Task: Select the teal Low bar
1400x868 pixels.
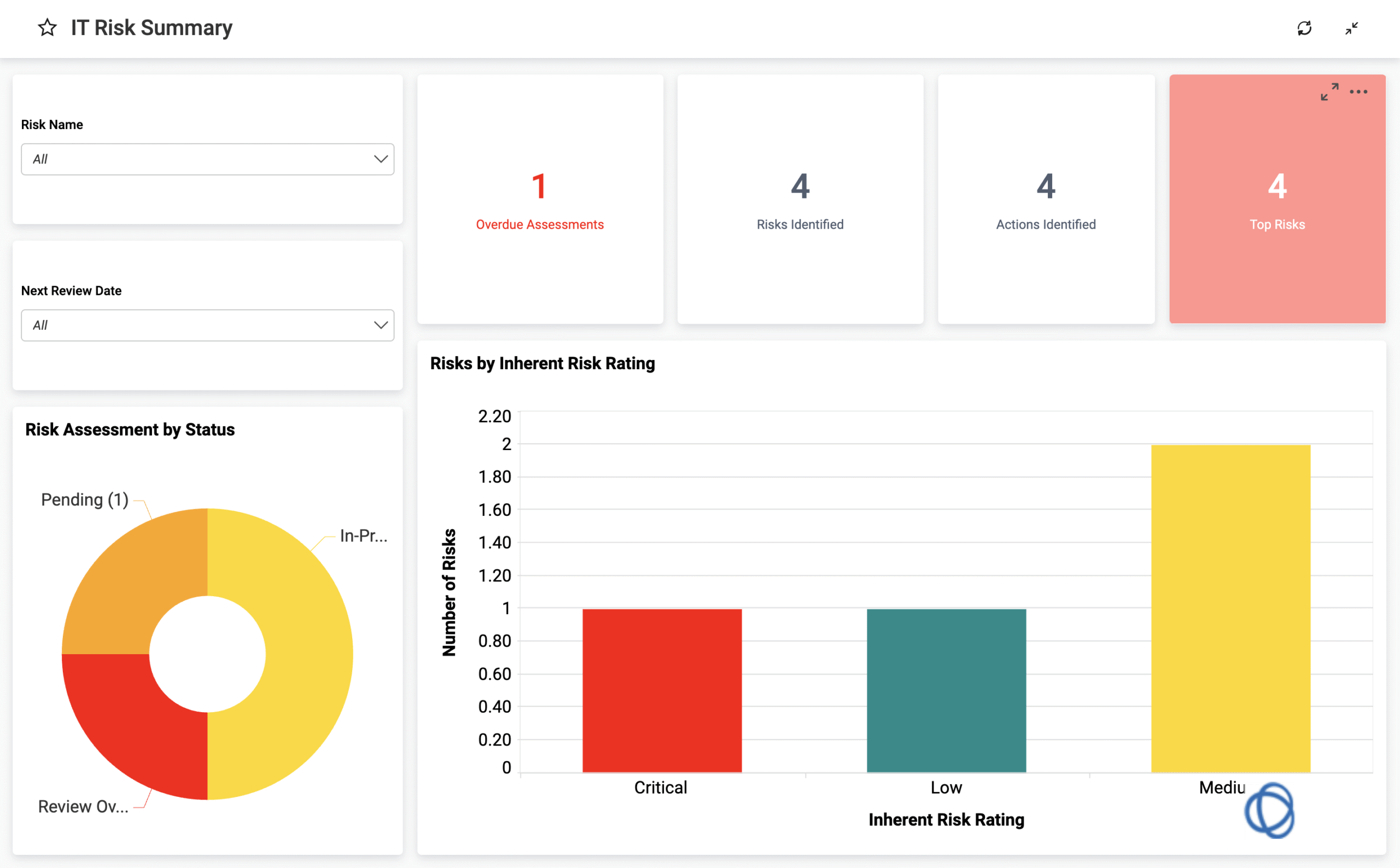Action: (x=946, y=690)
